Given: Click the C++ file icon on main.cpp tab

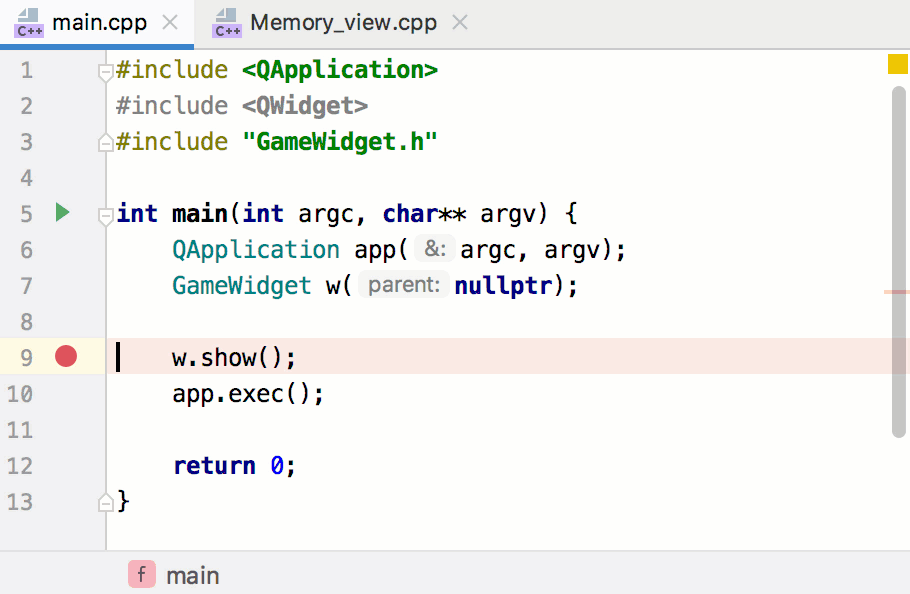Looking at the screenshot, I should (x=29, y=23).
